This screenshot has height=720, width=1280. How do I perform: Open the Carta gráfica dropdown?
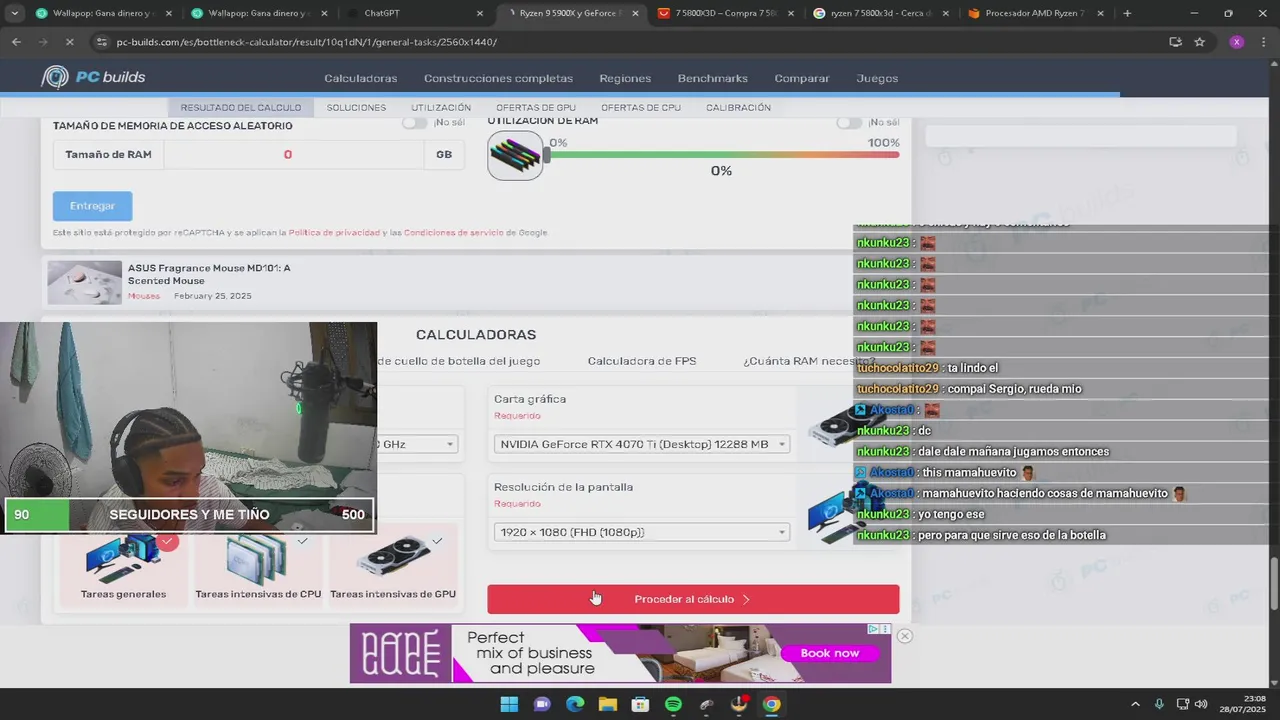click(642, 444)
